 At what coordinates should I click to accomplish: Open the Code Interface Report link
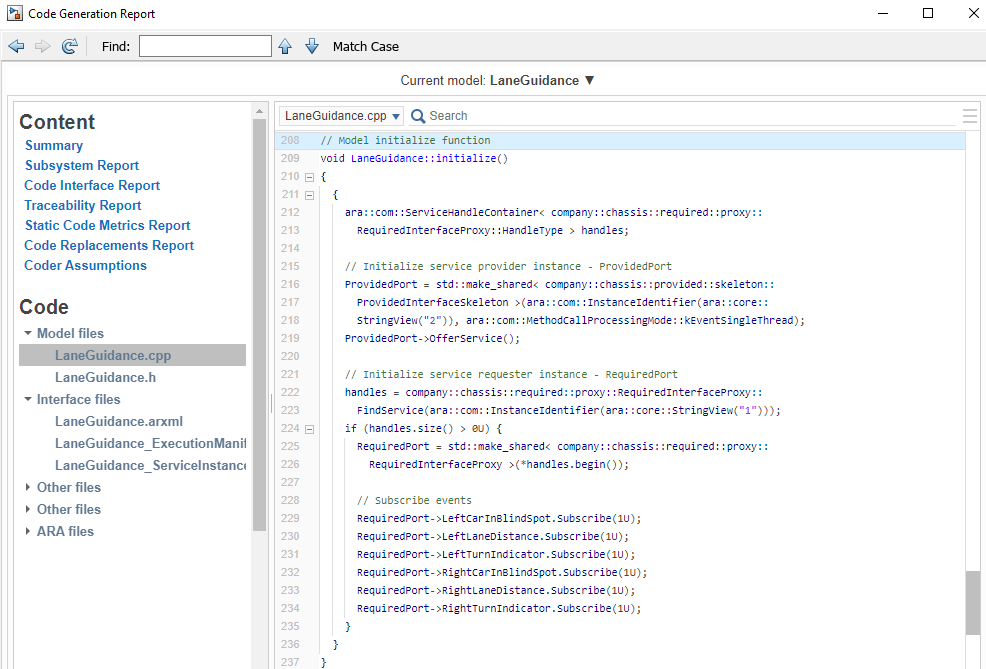coord(92,185)
